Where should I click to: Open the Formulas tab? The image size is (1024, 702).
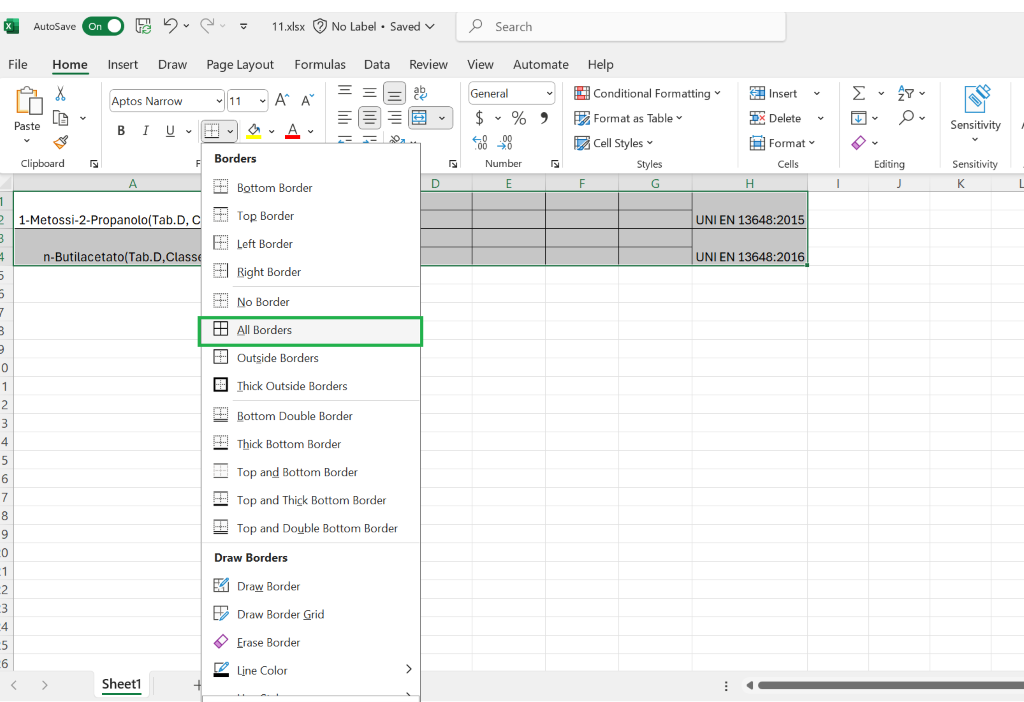[x=320, y=65]
